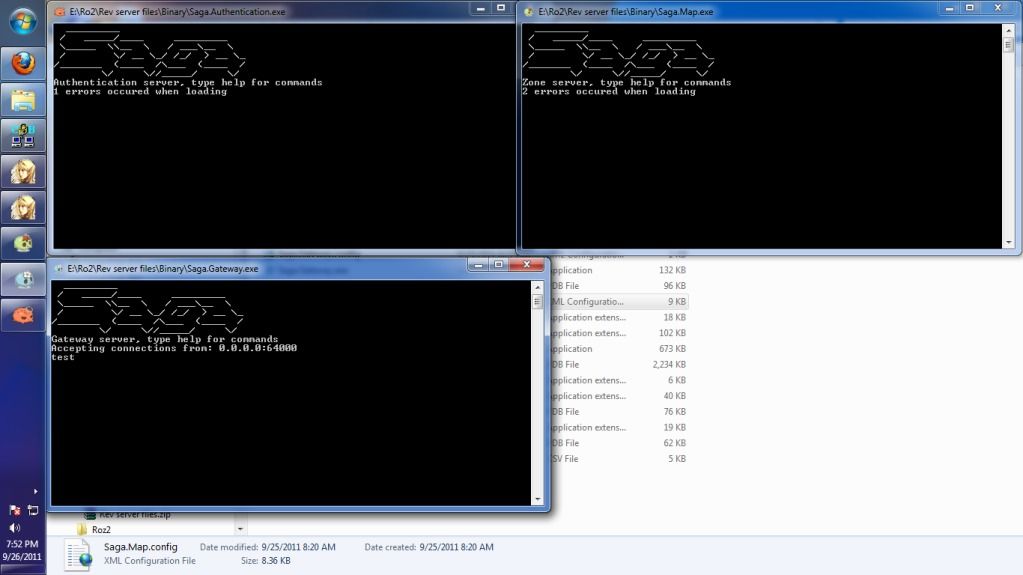
Task: Launch Firefox from the taskbar
Action: (22, 64)
